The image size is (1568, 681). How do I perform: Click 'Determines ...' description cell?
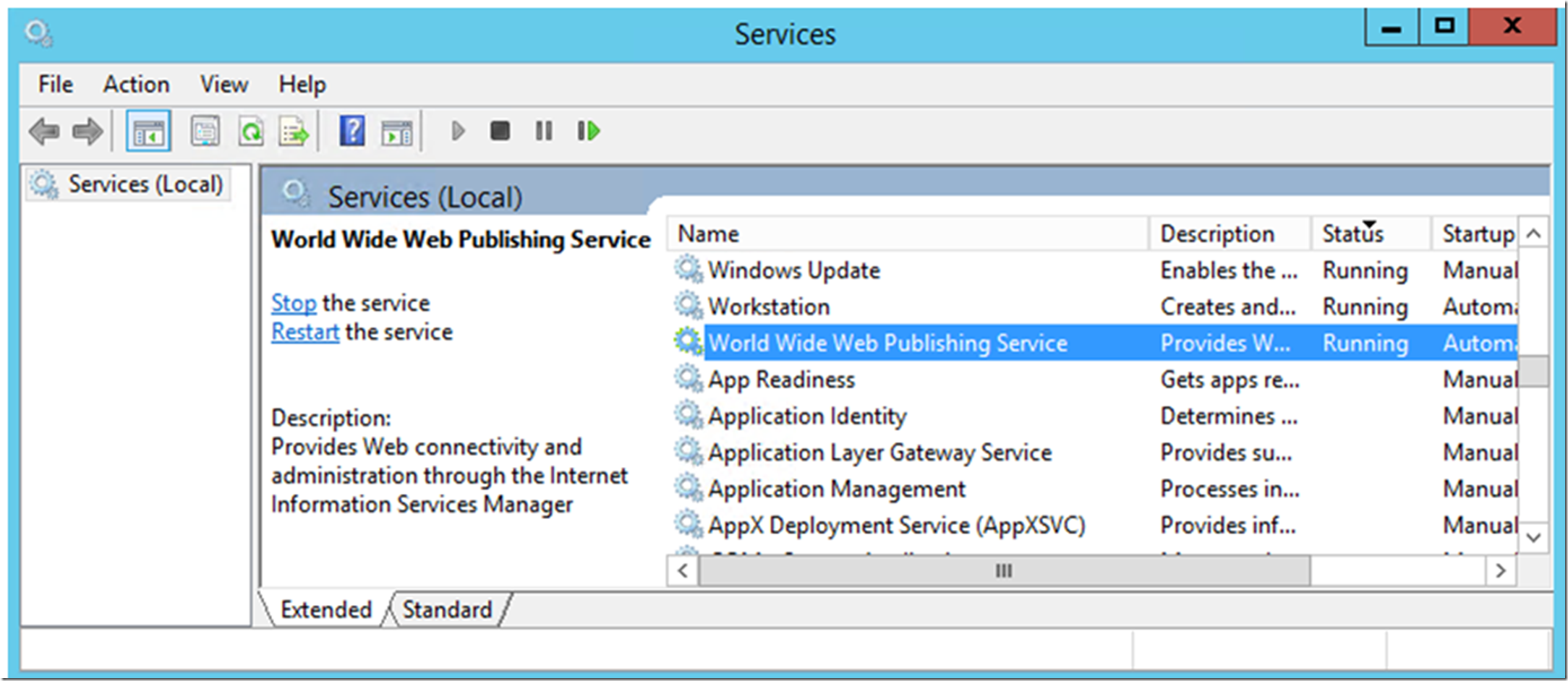[x=1229, y=416]
